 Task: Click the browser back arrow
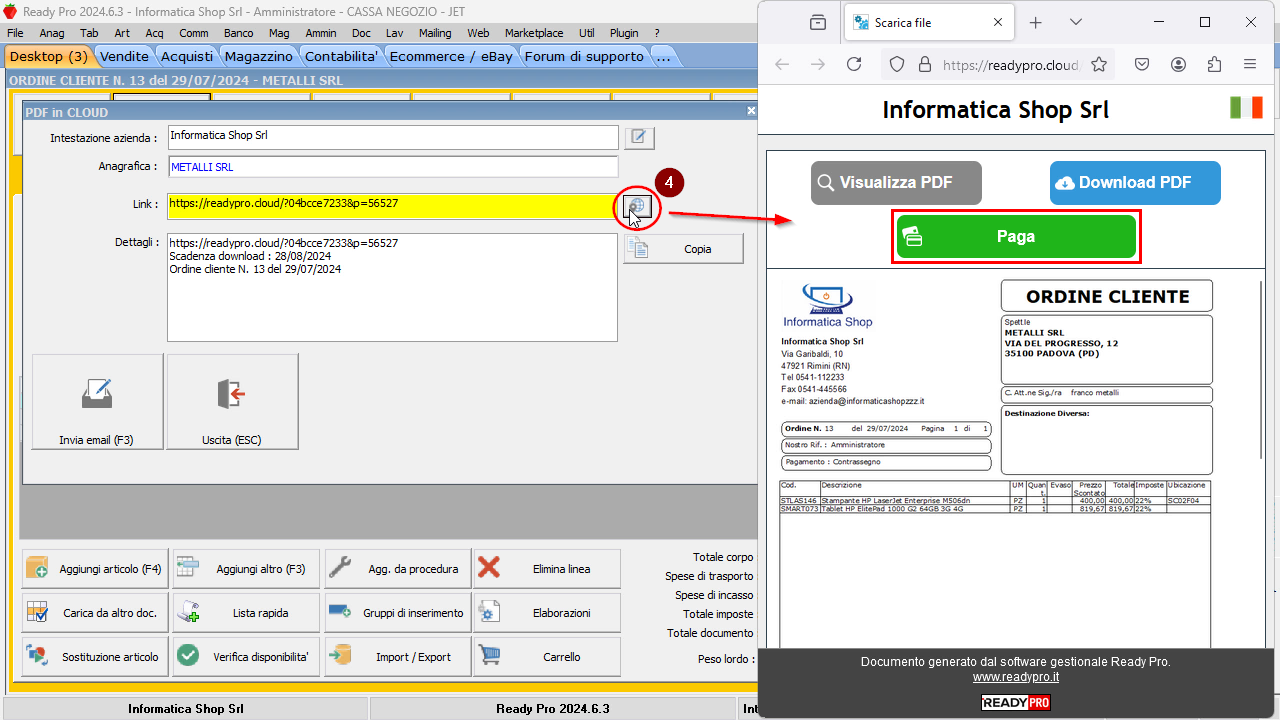tap(782, 64)
